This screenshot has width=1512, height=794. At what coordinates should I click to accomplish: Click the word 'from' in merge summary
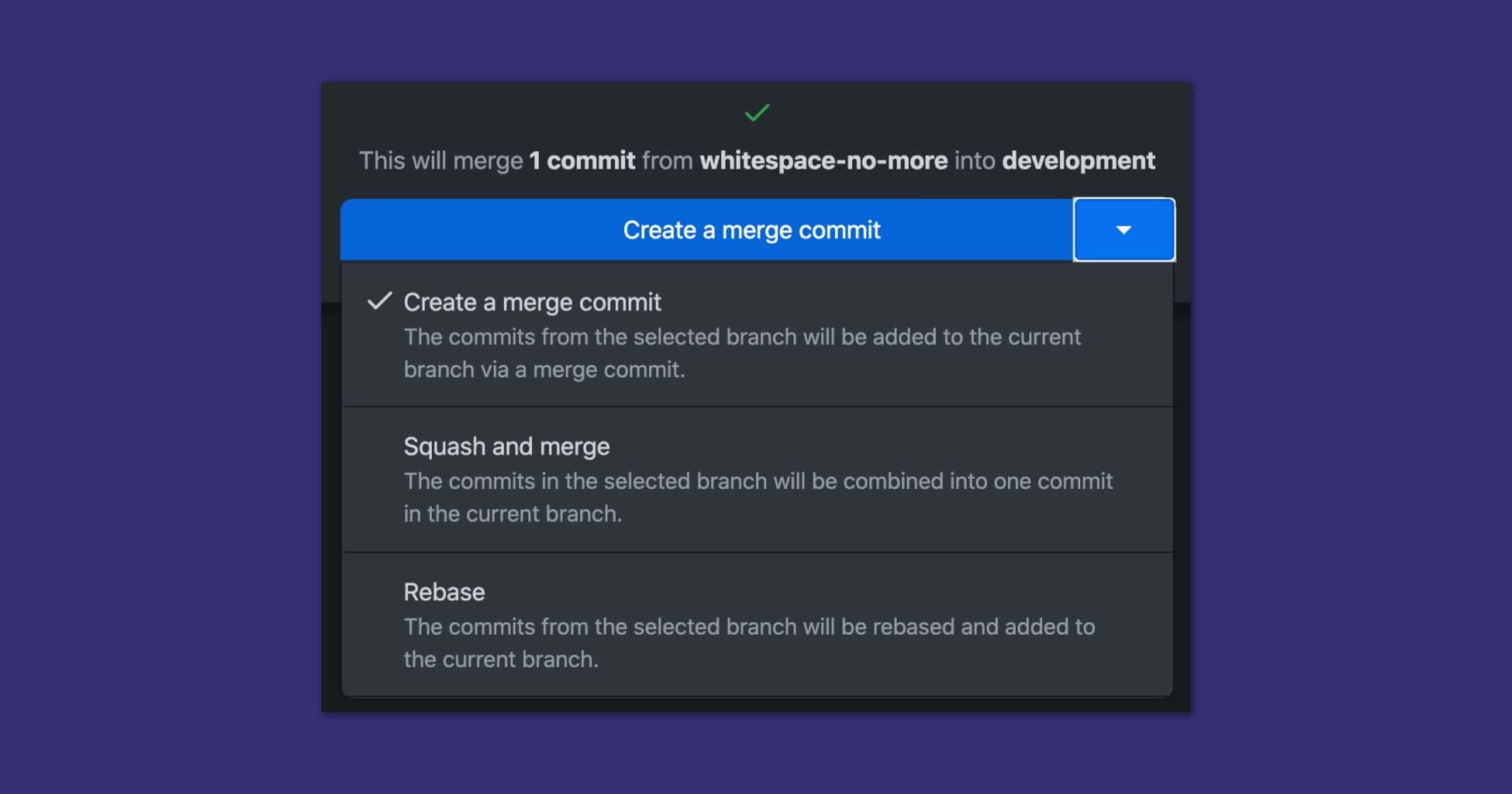tap(667, 161)
